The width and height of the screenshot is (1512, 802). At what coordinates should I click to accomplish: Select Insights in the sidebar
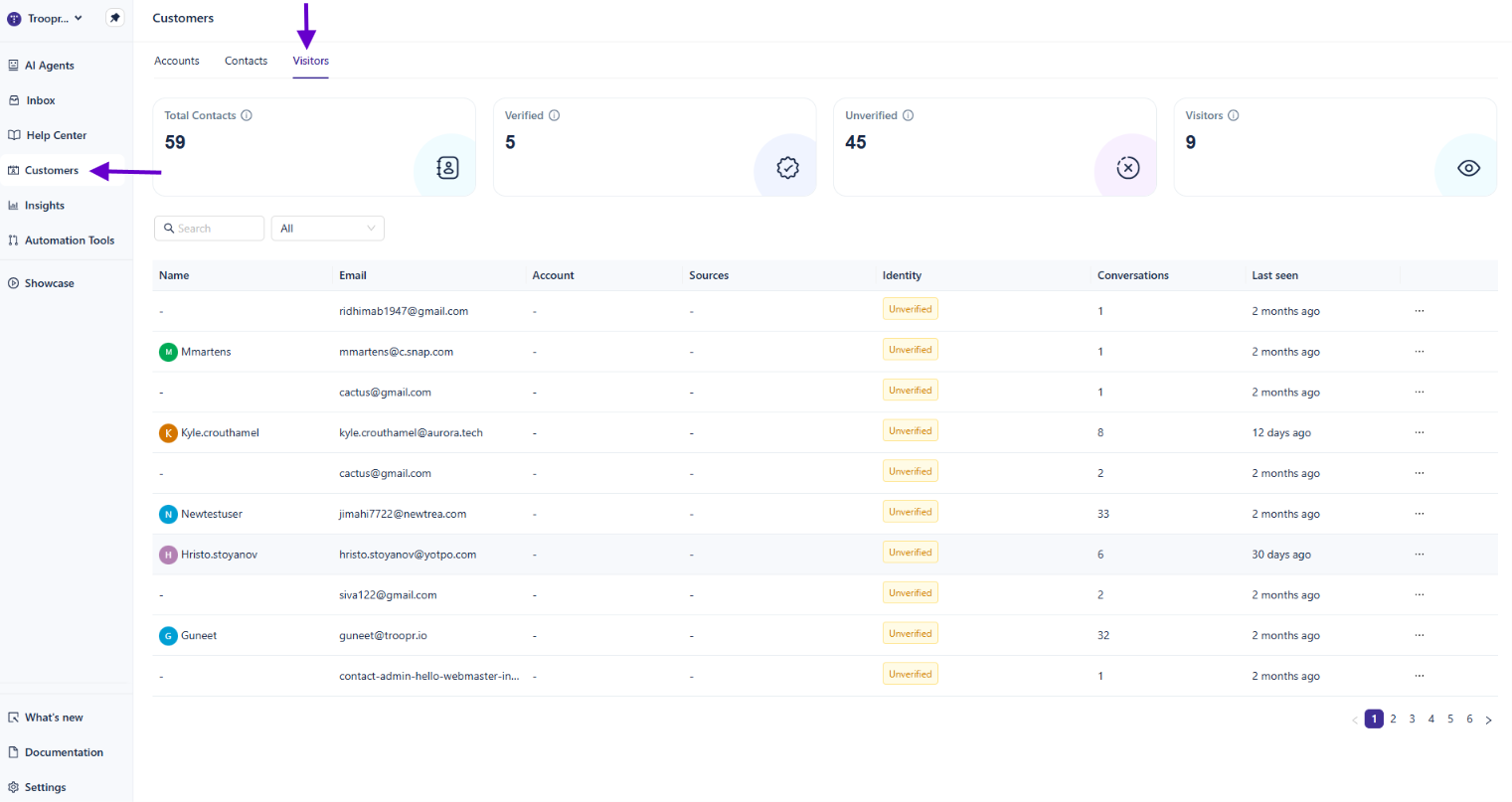(36, 206)
